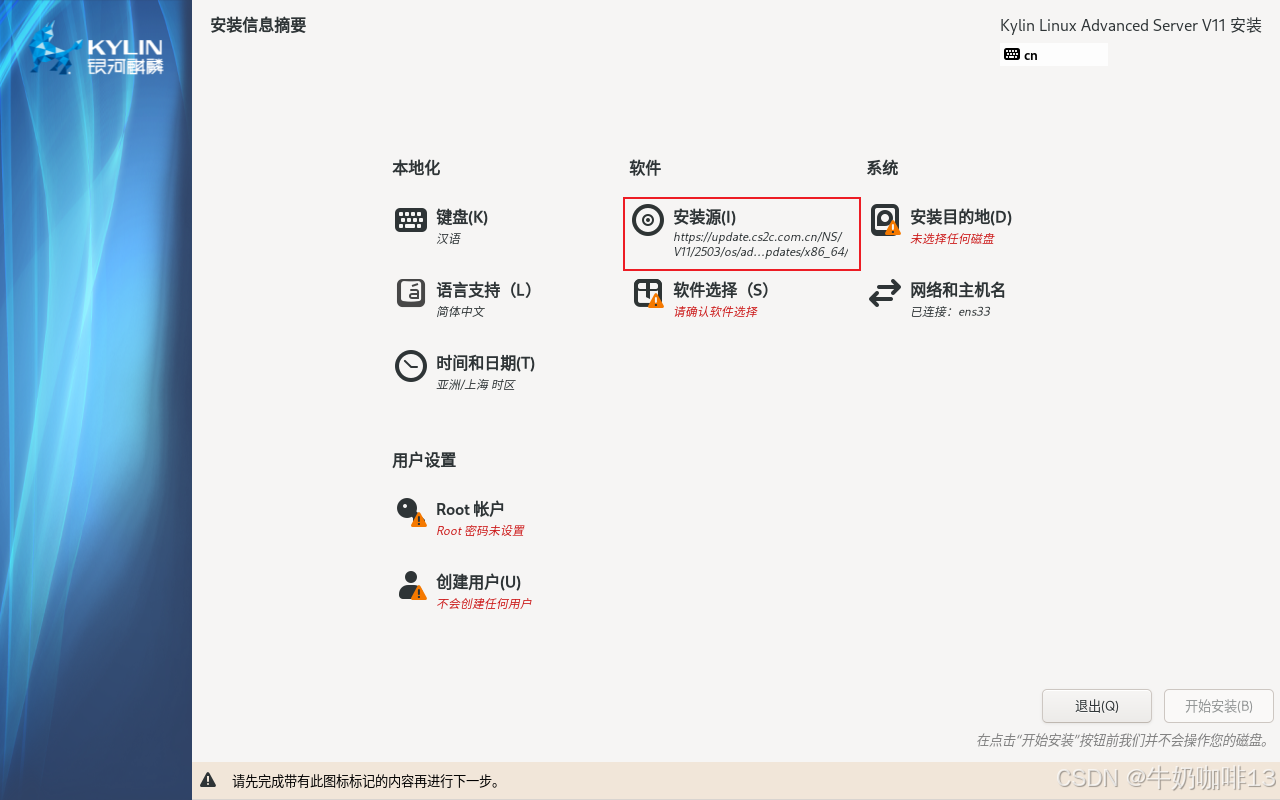Click the 软件 section heading
This screenshot has width=1280, height=800.
[645, 168]
